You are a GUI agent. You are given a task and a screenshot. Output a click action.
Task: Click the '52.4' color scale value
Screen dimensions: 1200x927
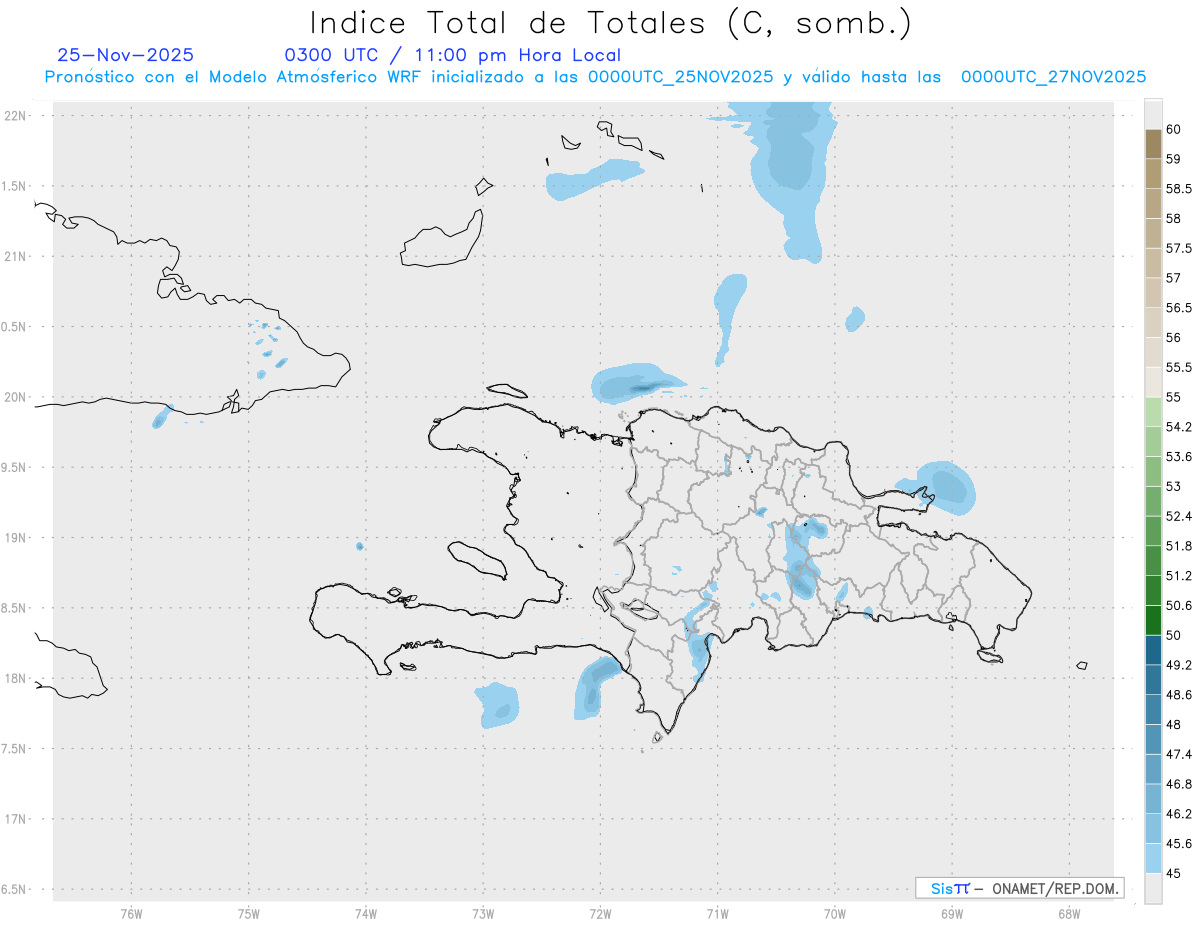(x=1178, y=516)
